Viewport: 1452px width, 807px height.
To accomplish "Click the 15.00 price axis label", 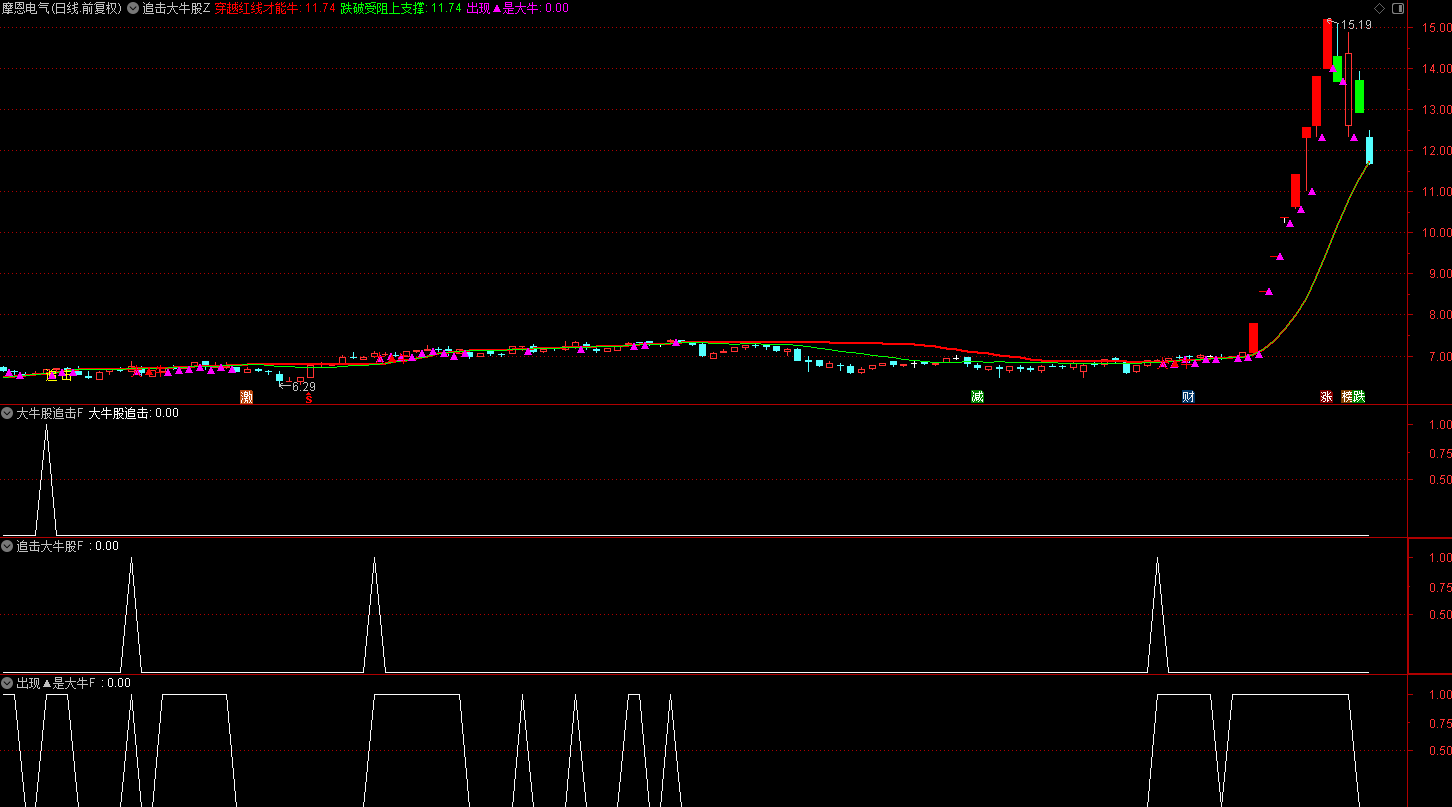I will pos(1436,28).
